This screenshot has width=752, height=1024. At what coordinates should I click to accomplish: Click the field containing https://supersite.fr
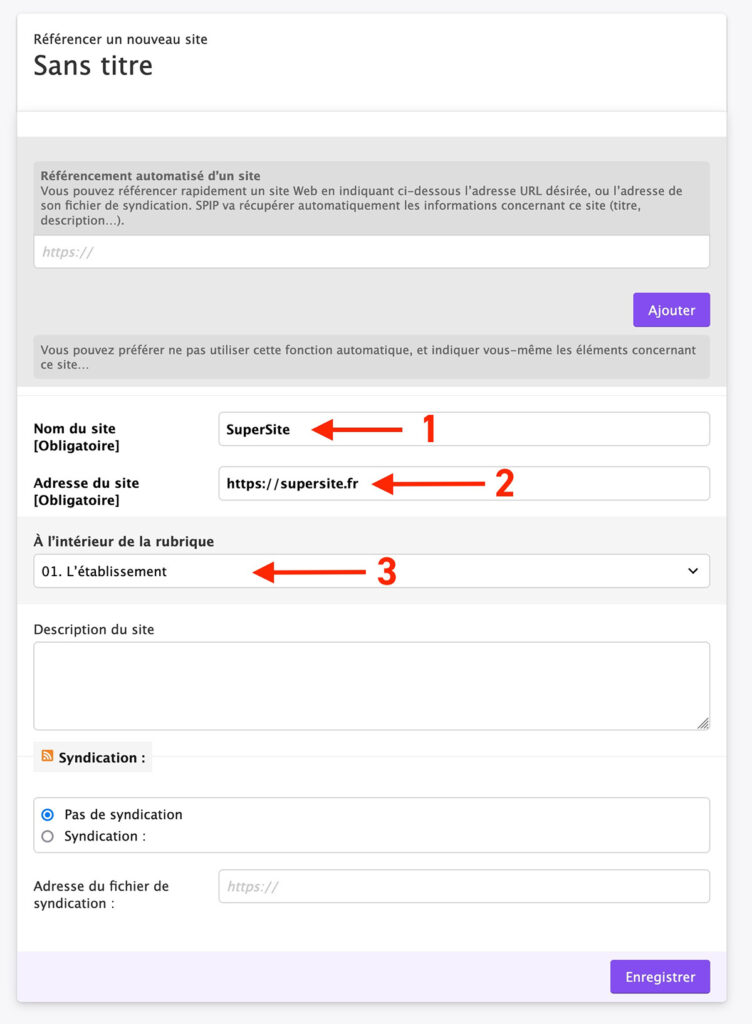[x=463, y=483]
